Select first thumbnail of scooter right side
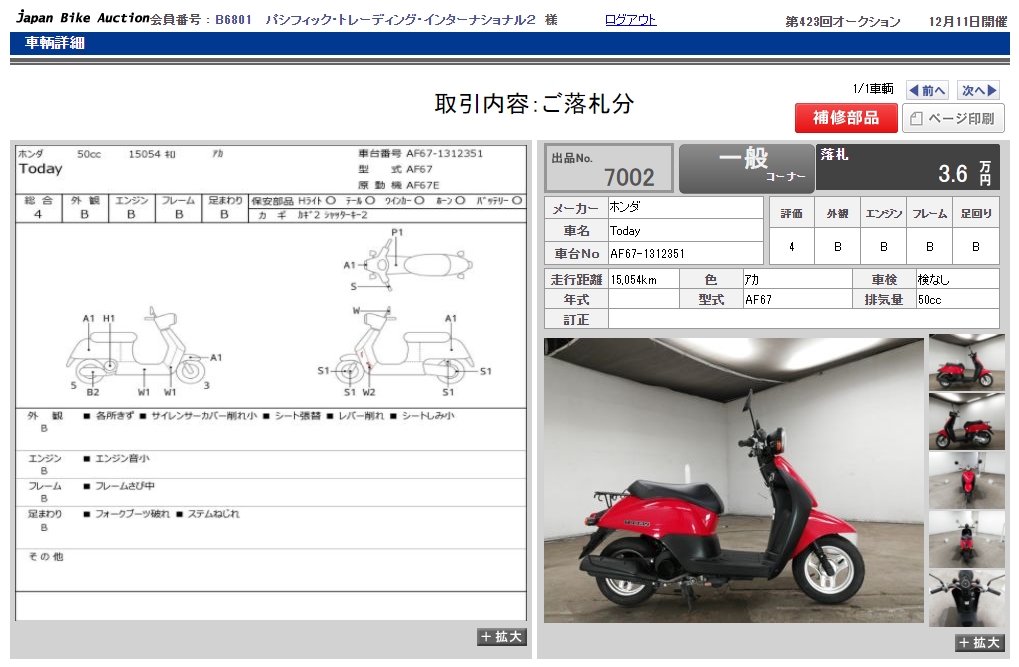This screenshot has width=1019, height=667. pos(966,362)
